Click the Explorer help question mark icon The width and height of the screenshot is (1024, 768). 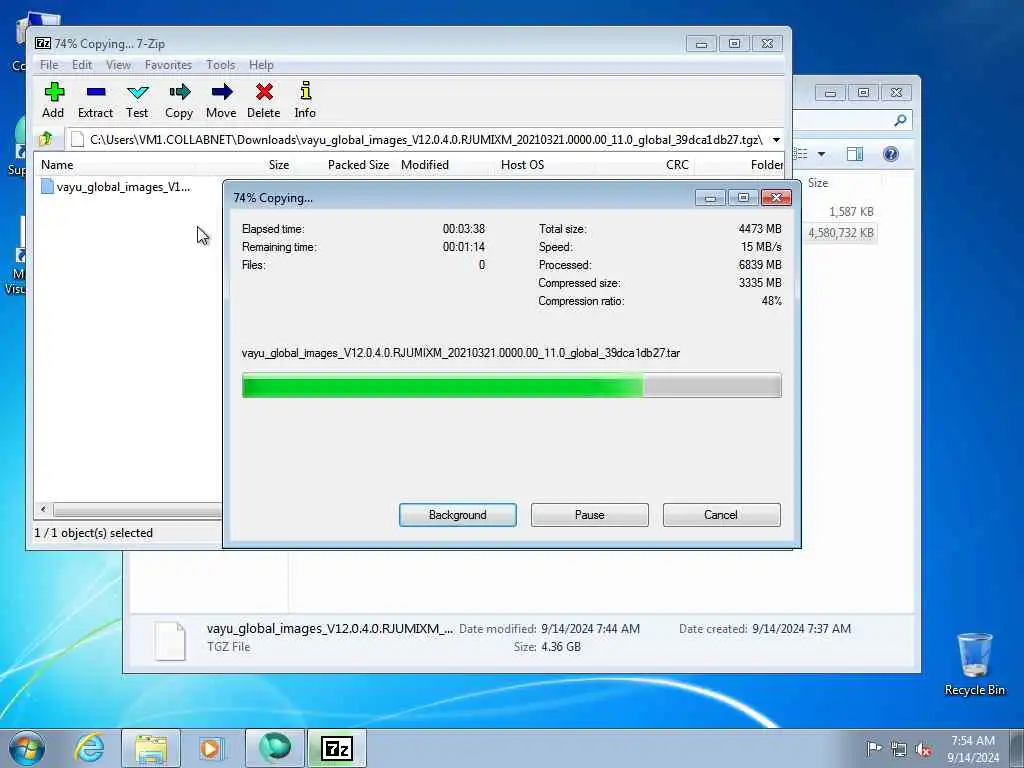[891, 154]
